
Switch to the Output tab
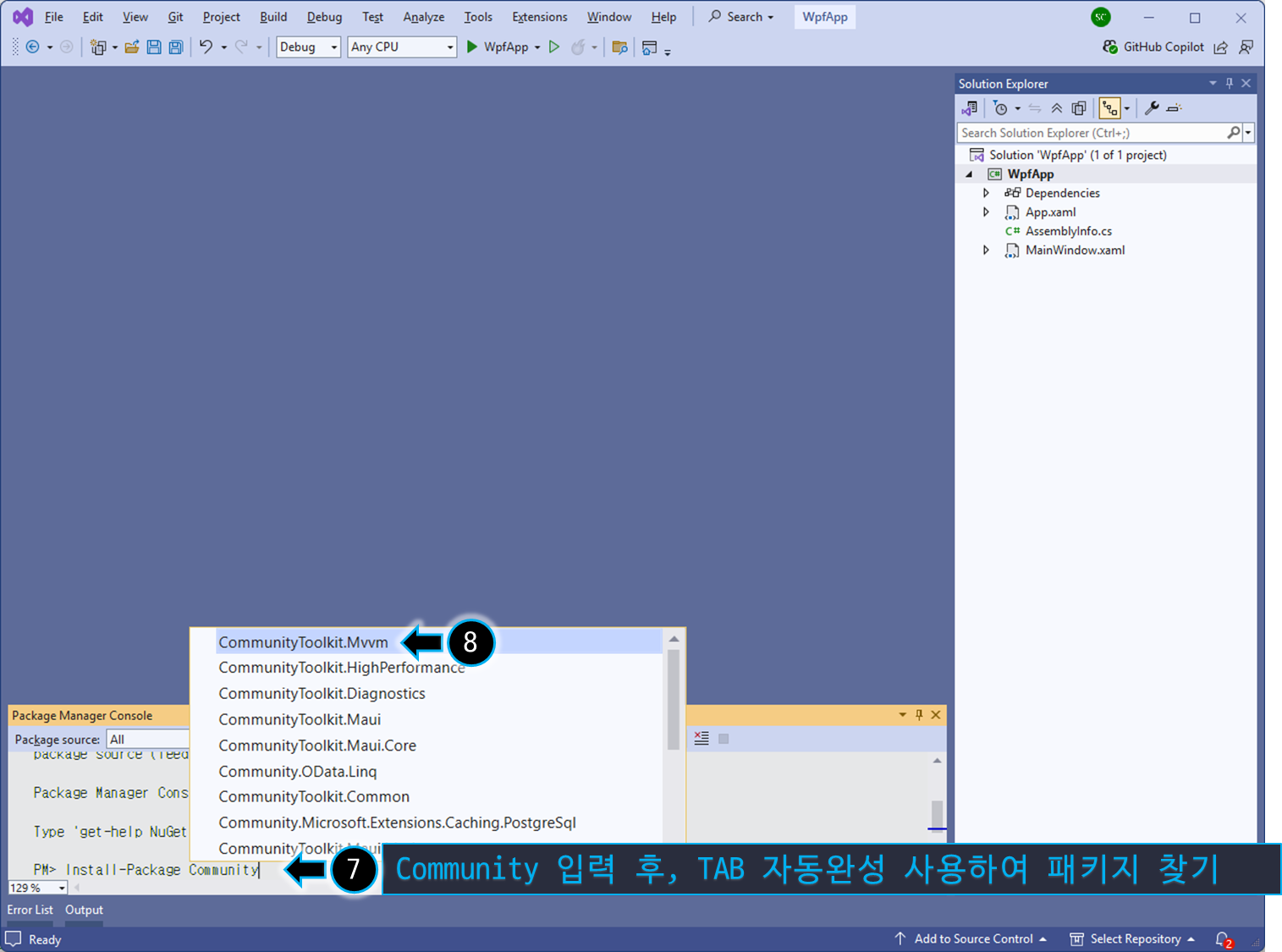point(84,910)
